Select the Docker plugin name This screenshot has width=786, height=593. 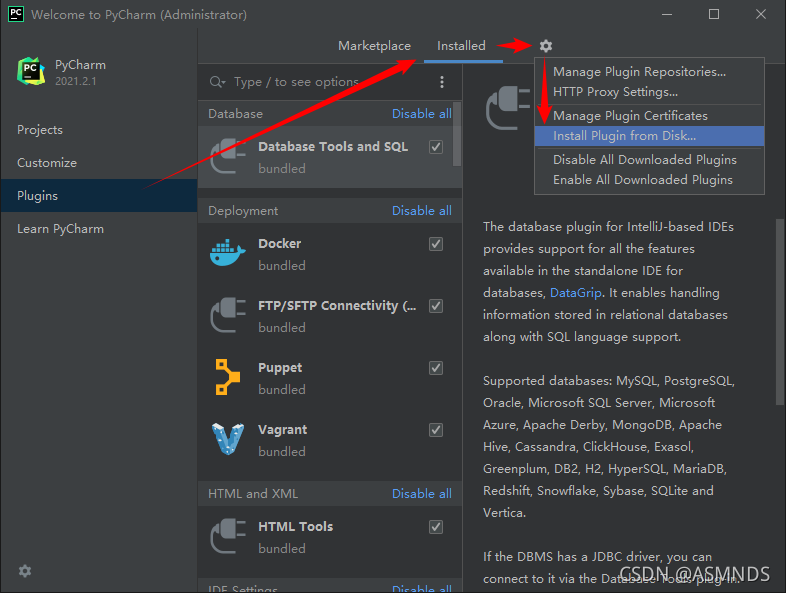pos(279,244)
